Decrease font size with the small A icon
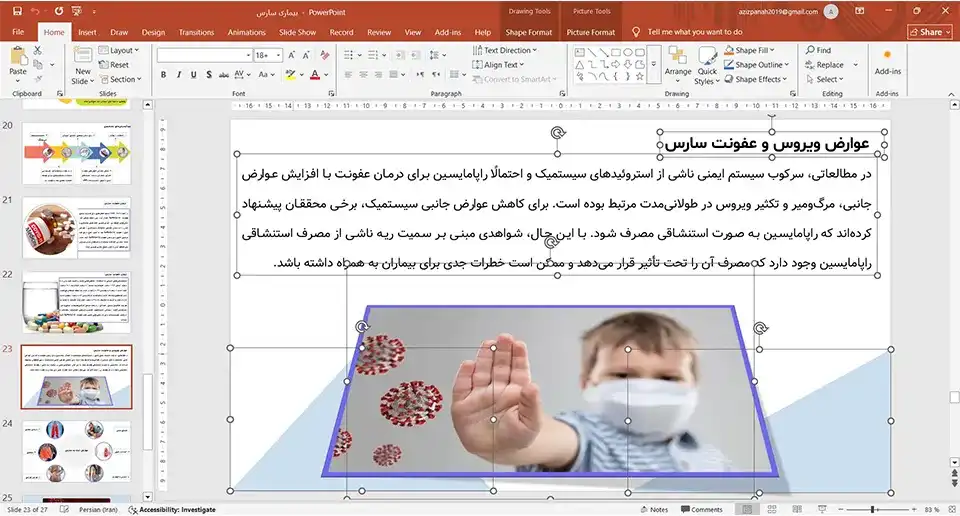This screenshot has width=960, height=516. [306, 55]
